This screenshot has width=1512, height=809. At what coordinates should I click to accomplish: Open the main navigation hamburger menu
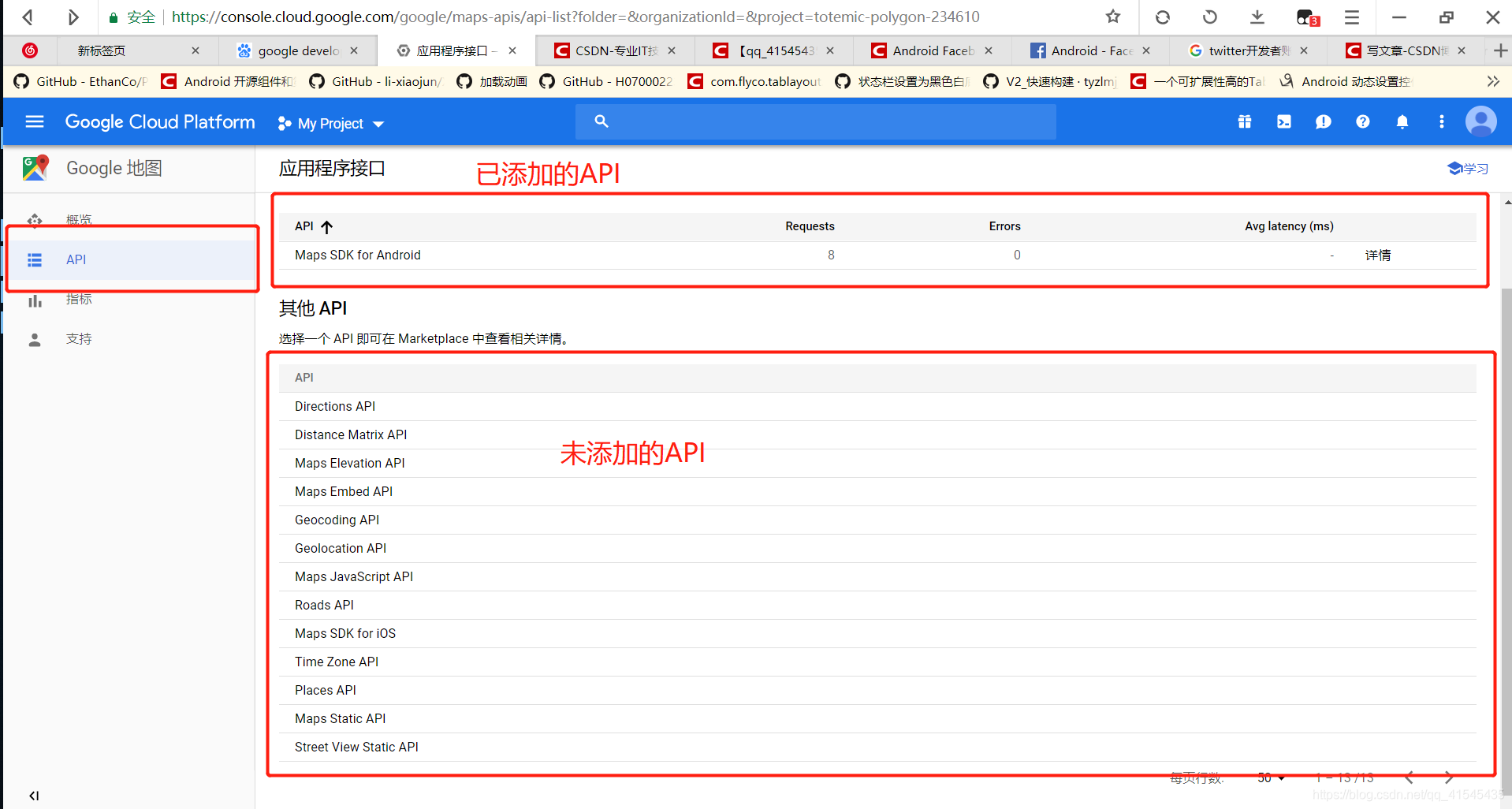pyautogui.click(x=35, y=121)
